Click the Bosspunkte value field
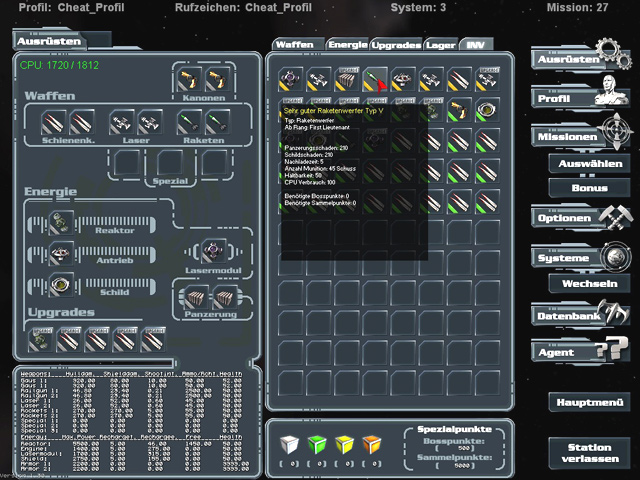 (454, 448)
